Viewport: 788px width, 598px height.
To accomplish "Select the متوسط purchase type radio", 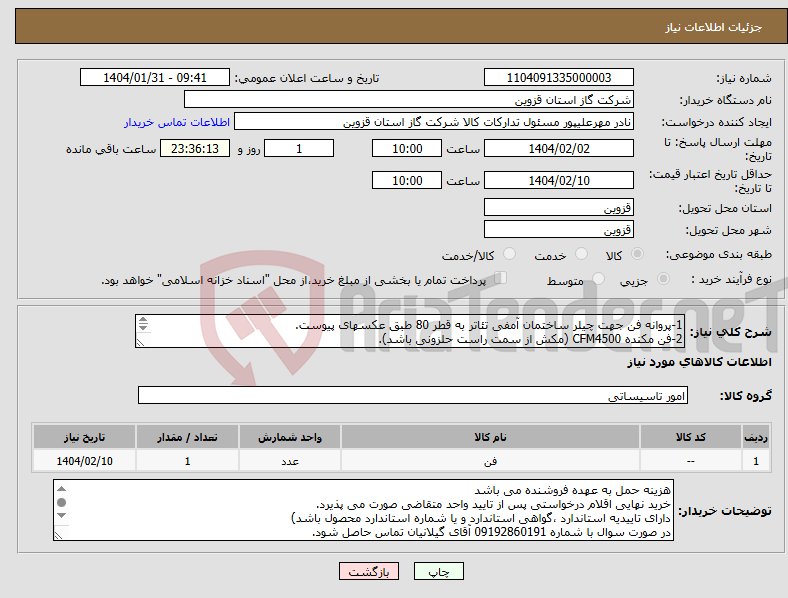I will 598,279.
